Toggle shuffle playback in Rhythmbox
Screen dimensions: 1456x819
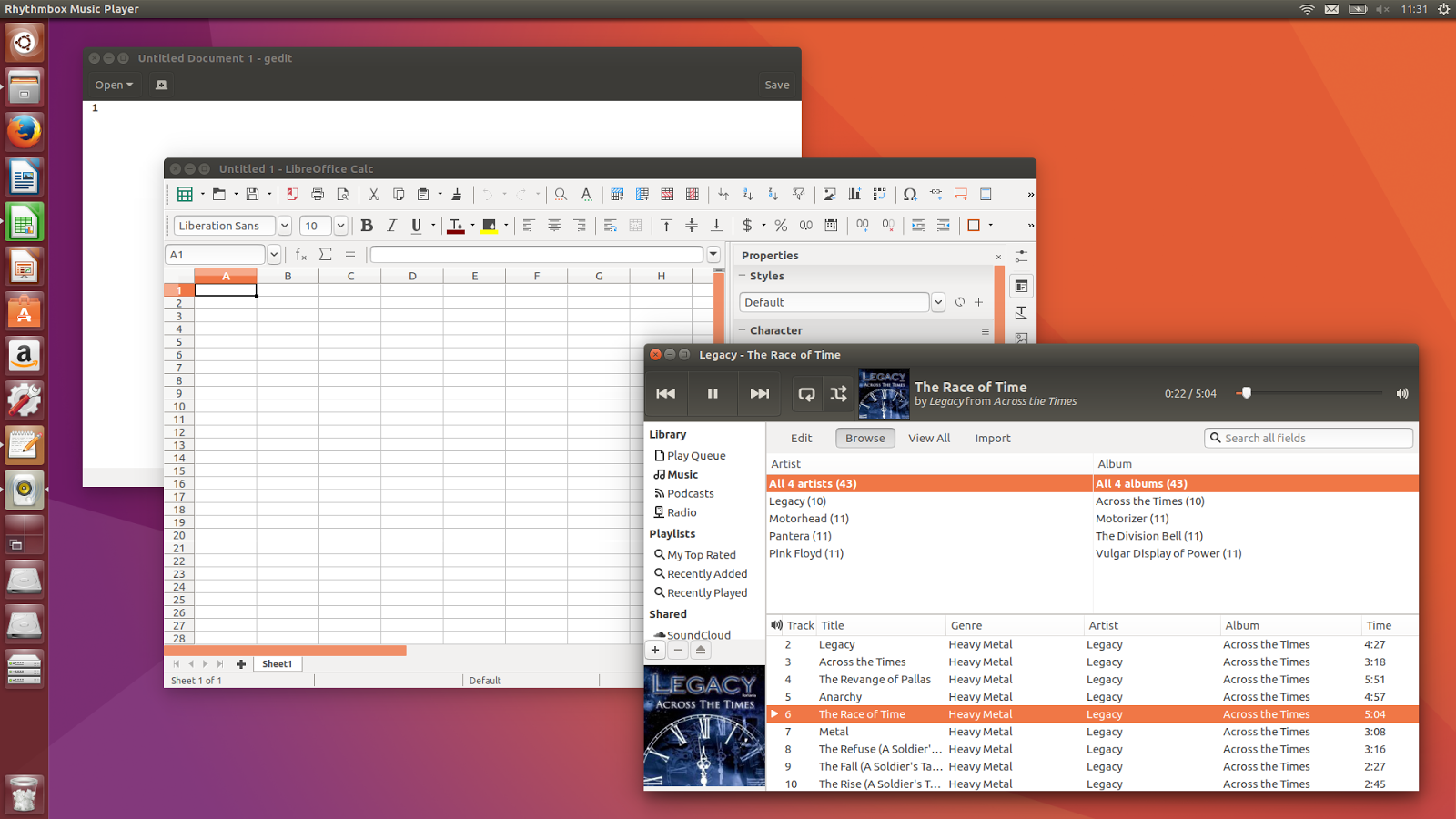(x=838, y=393)
